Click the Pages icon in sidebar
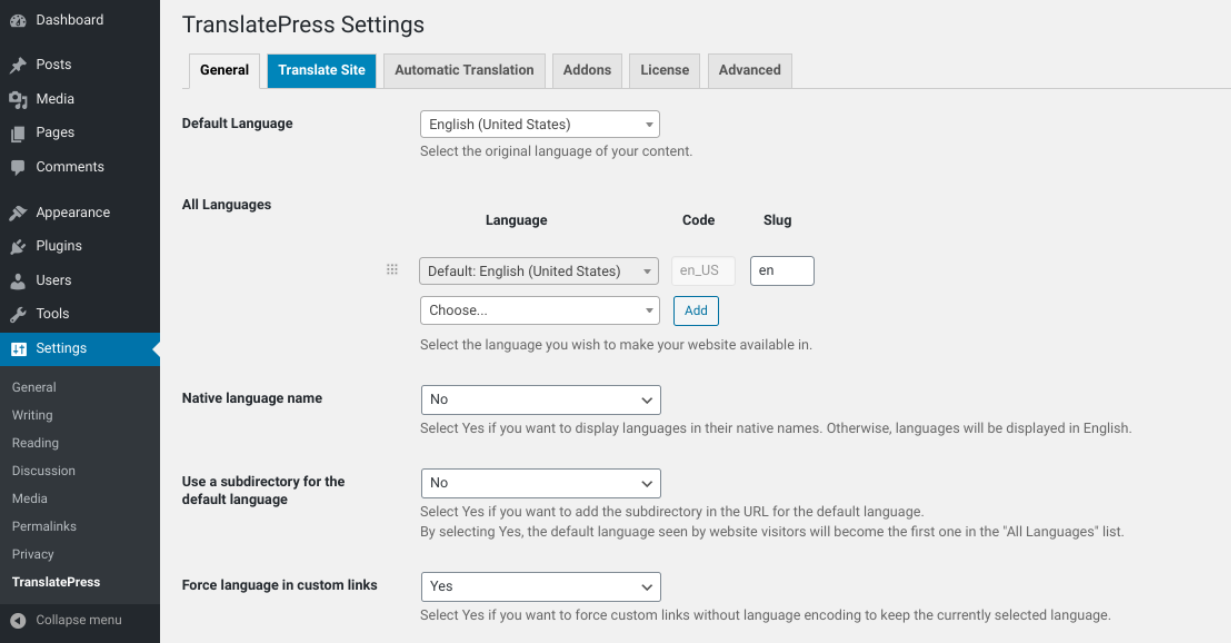Viewport: 1231px width, 643px height. (x=18, y=133)
